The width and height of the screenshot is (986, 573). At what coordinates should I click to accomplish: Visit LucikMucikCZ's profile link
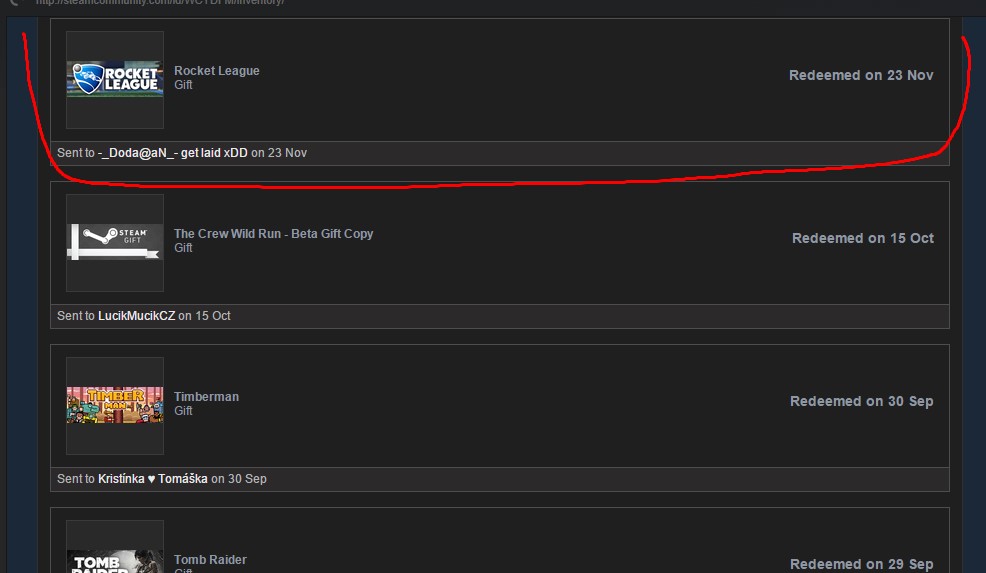point(136,316)
